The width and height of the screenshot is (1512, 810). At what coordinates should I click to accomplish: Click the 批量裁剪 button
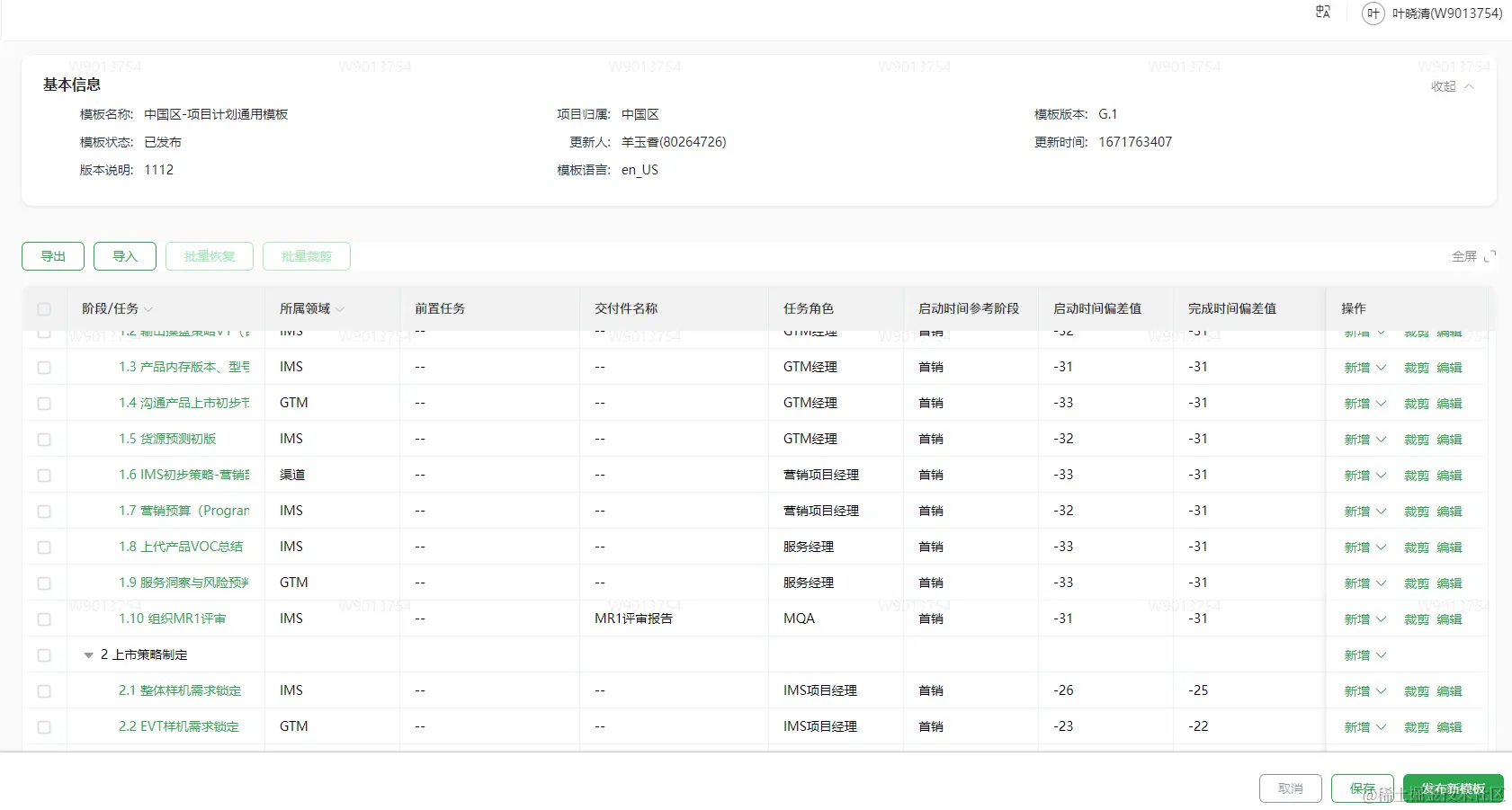point(307,256)
